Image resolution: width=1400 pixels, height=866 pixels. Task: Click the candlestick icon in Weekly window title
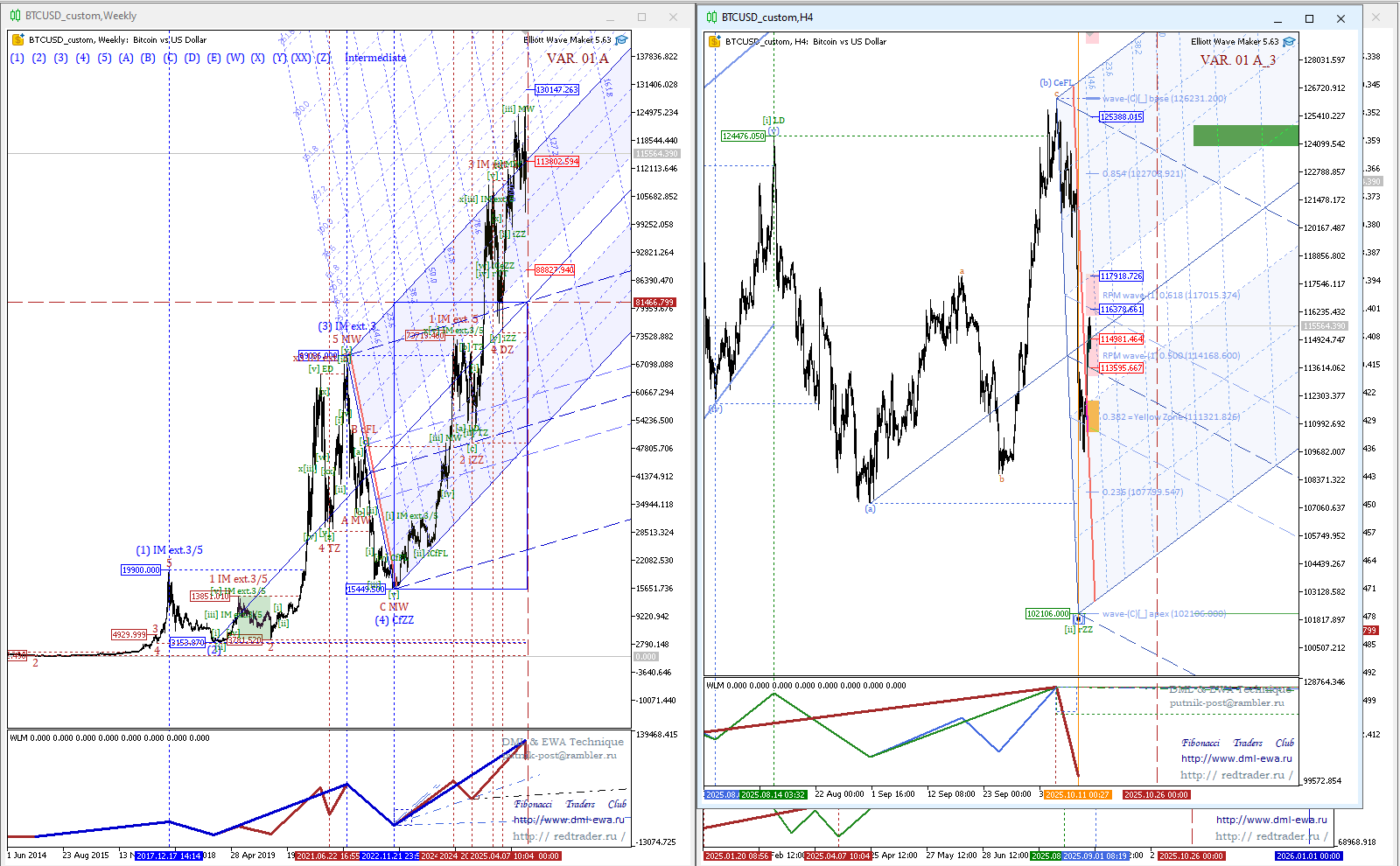[x=15, y=16]
